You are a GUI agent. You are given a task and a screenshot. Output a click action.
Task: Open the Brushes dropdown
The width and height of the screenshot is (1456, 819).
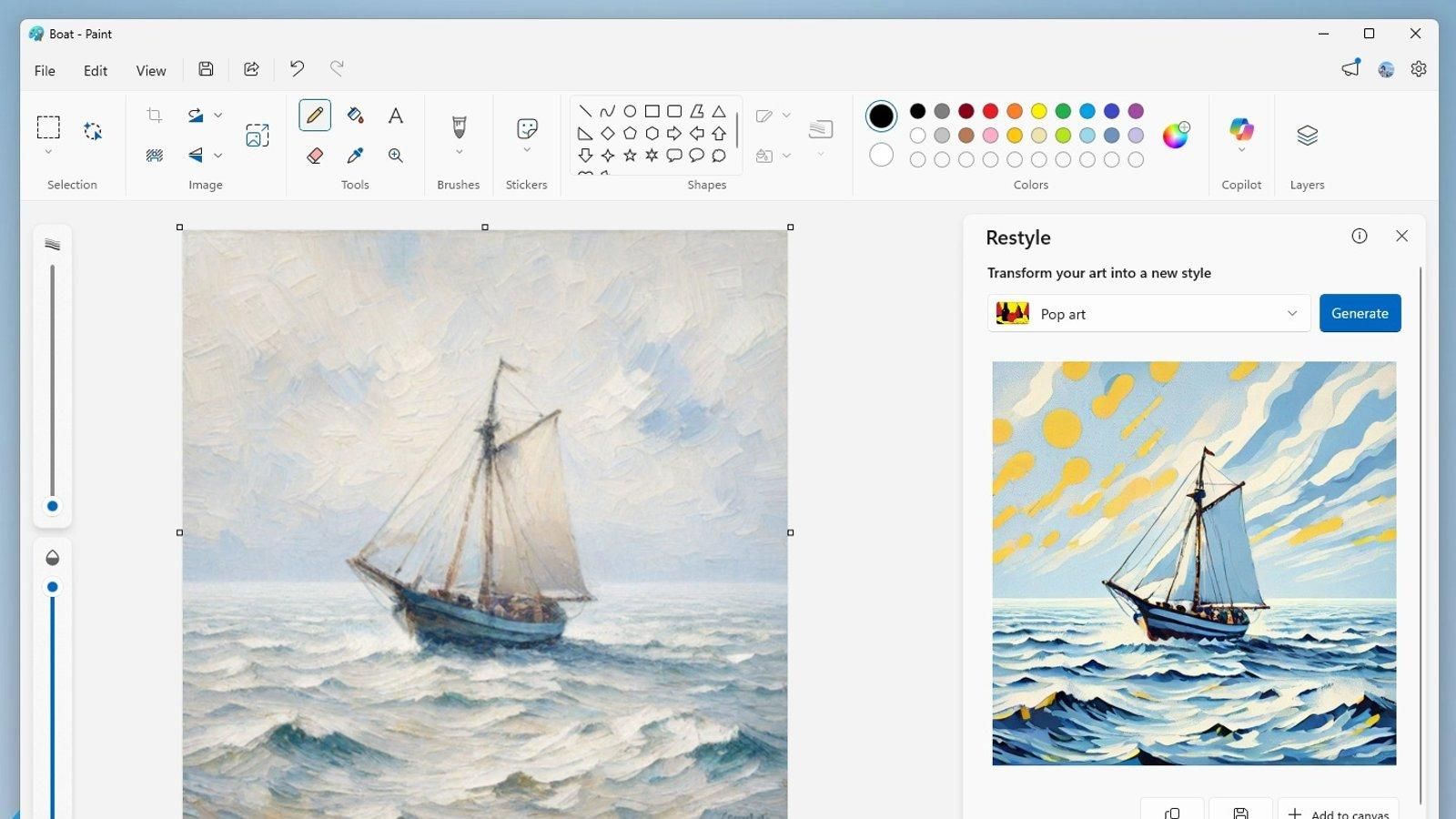click(x=458, y=148)
